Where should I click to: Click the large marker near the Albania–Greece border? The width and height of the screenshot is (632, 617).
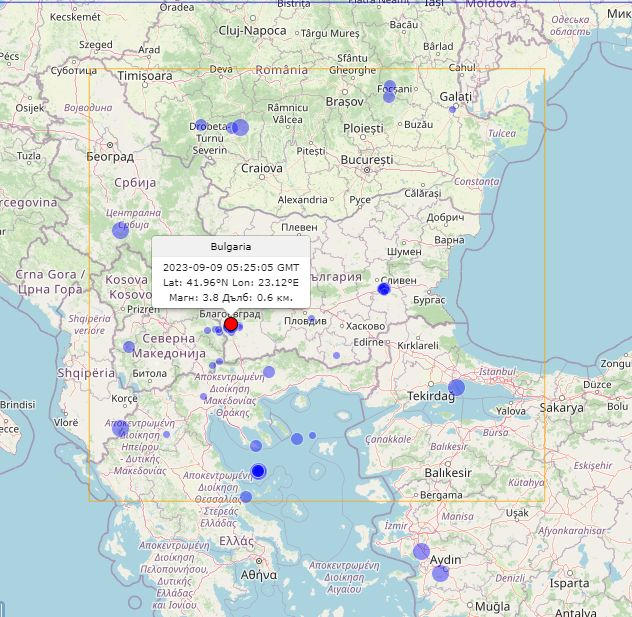120,428
